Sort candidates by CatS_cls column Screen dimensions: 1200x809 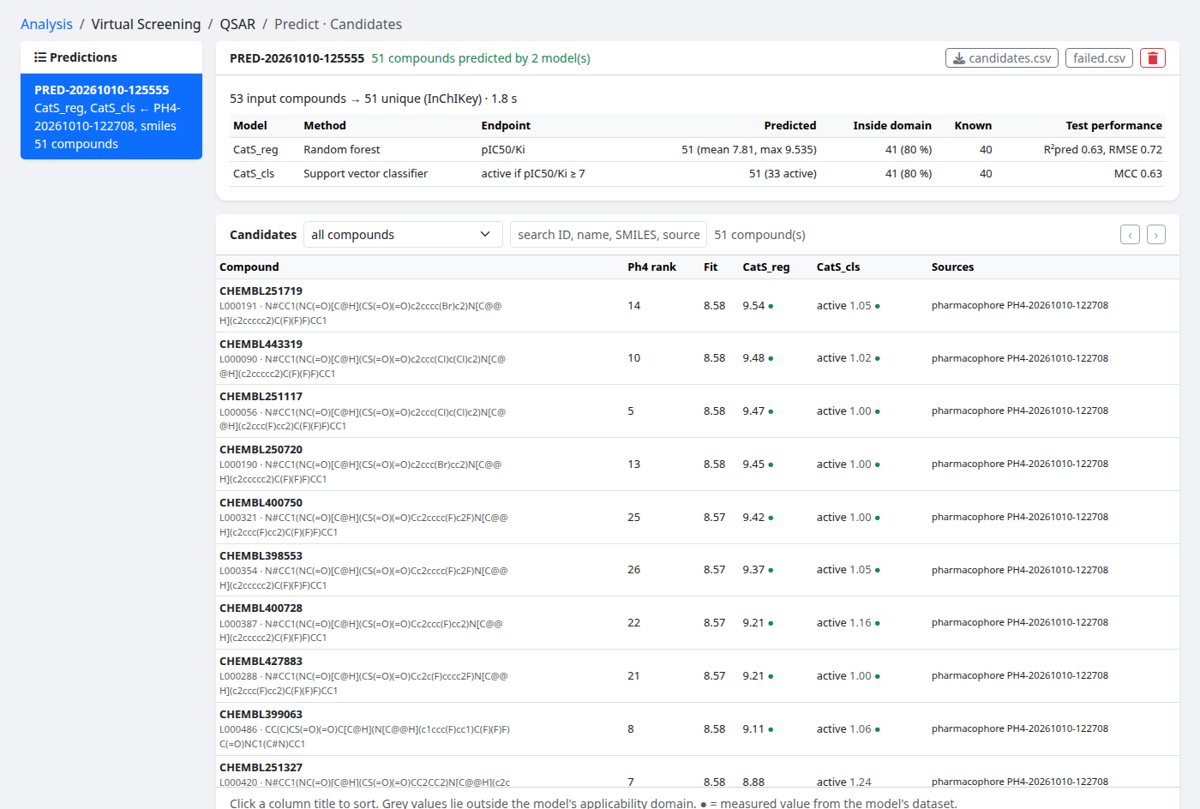tap(838, 267)
